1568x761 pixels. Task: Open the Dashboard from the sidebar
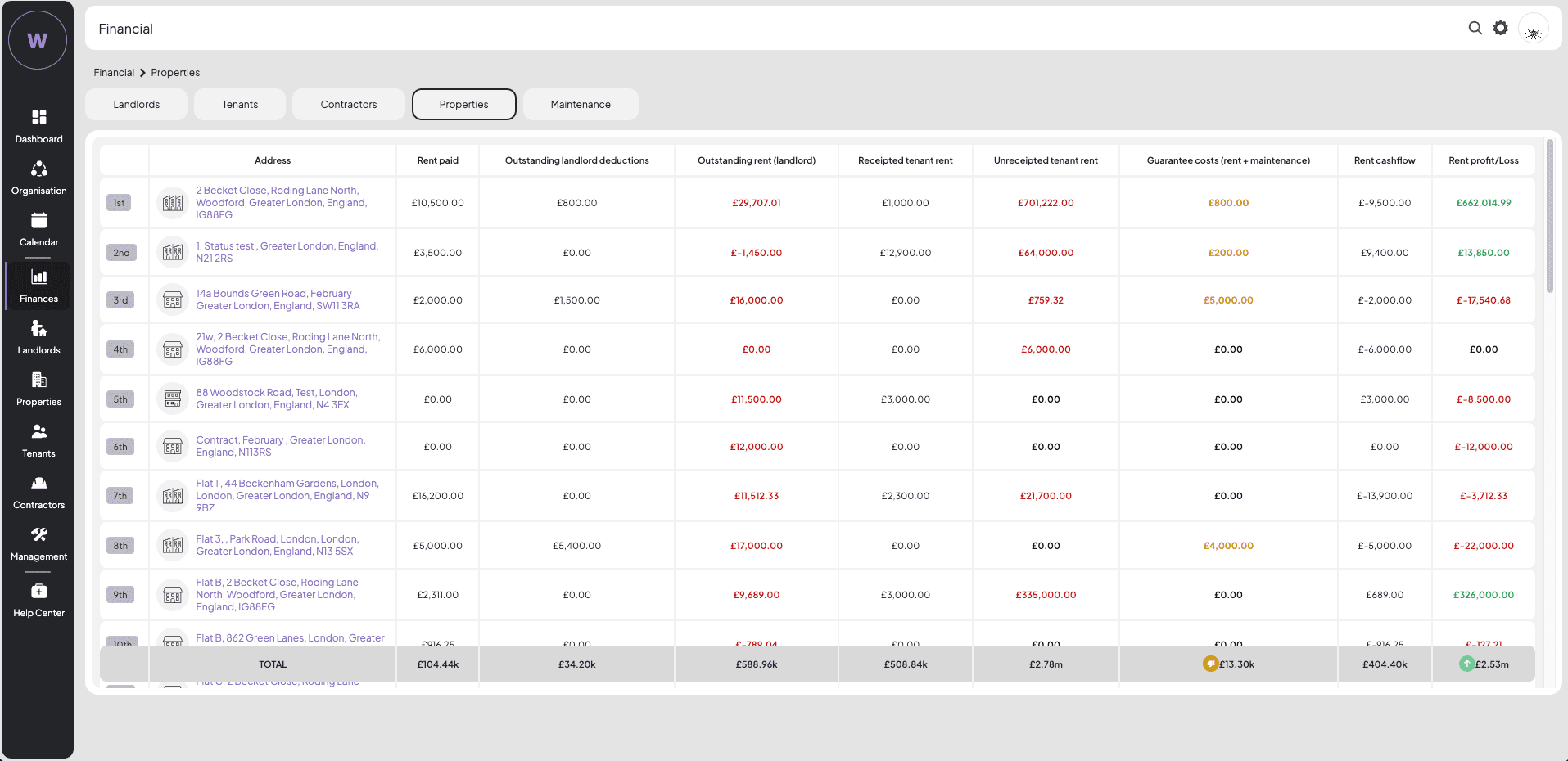click(38, 126)
